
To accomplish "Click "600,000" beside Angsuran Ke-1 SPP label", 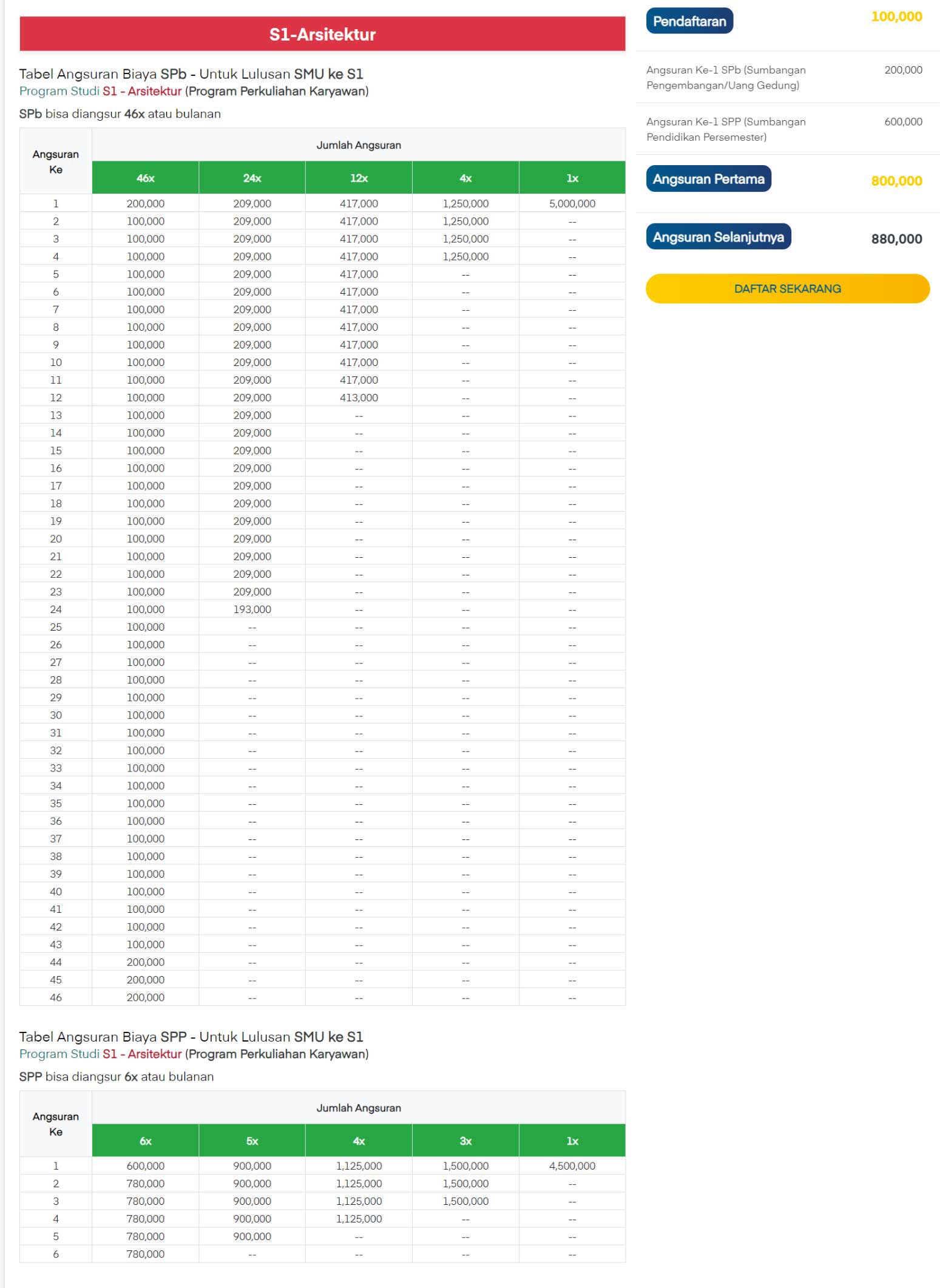I will [x=903, y=121].
